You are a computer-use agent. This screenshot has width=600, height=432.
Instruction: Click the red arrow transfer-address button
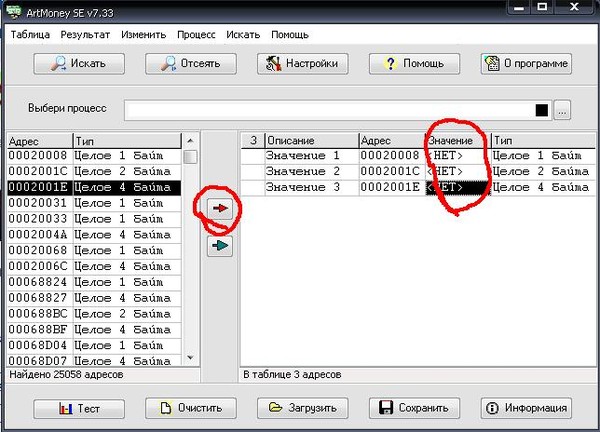click(x=220, y=209)
